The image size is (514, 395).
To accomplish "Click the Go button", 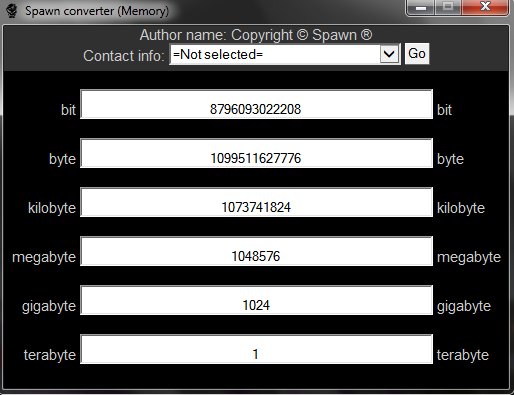I will click(x=417, y=54).
